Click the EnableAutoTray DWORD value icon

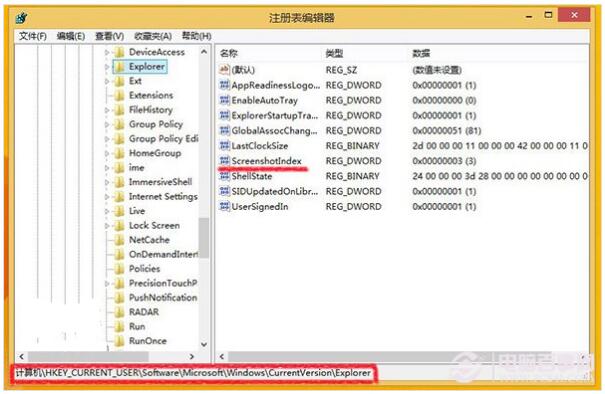click(225, 100)
